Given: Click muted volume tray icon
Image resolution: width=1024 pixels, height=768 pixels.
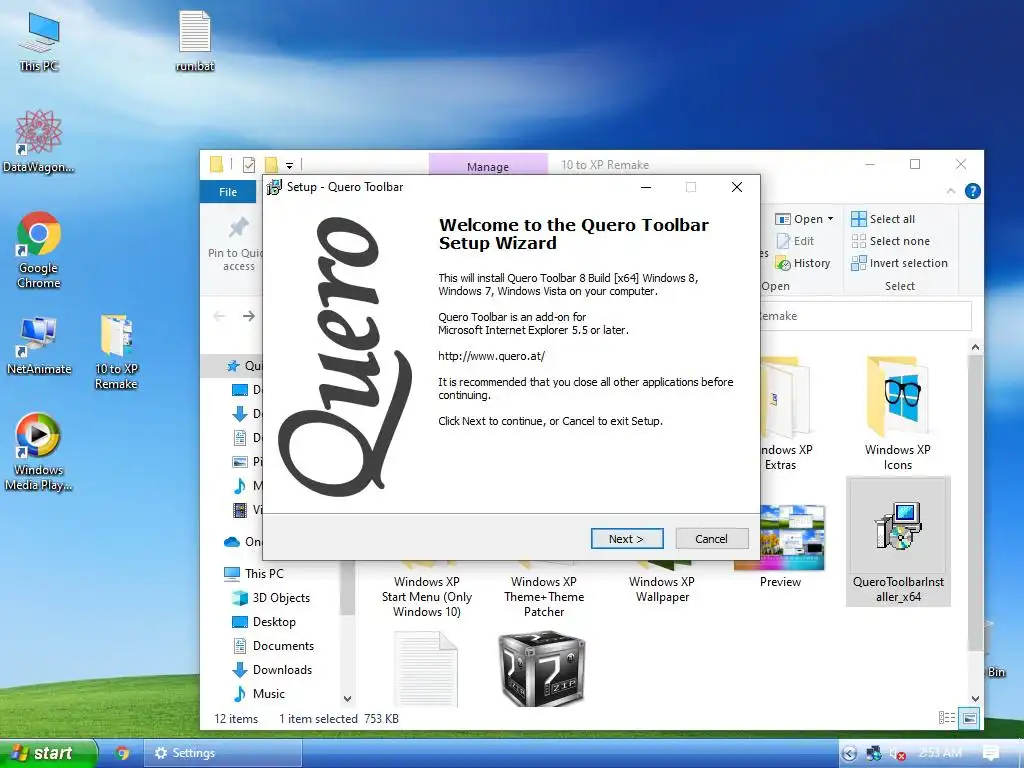Looking at the screenshot, I should [897, 754].
